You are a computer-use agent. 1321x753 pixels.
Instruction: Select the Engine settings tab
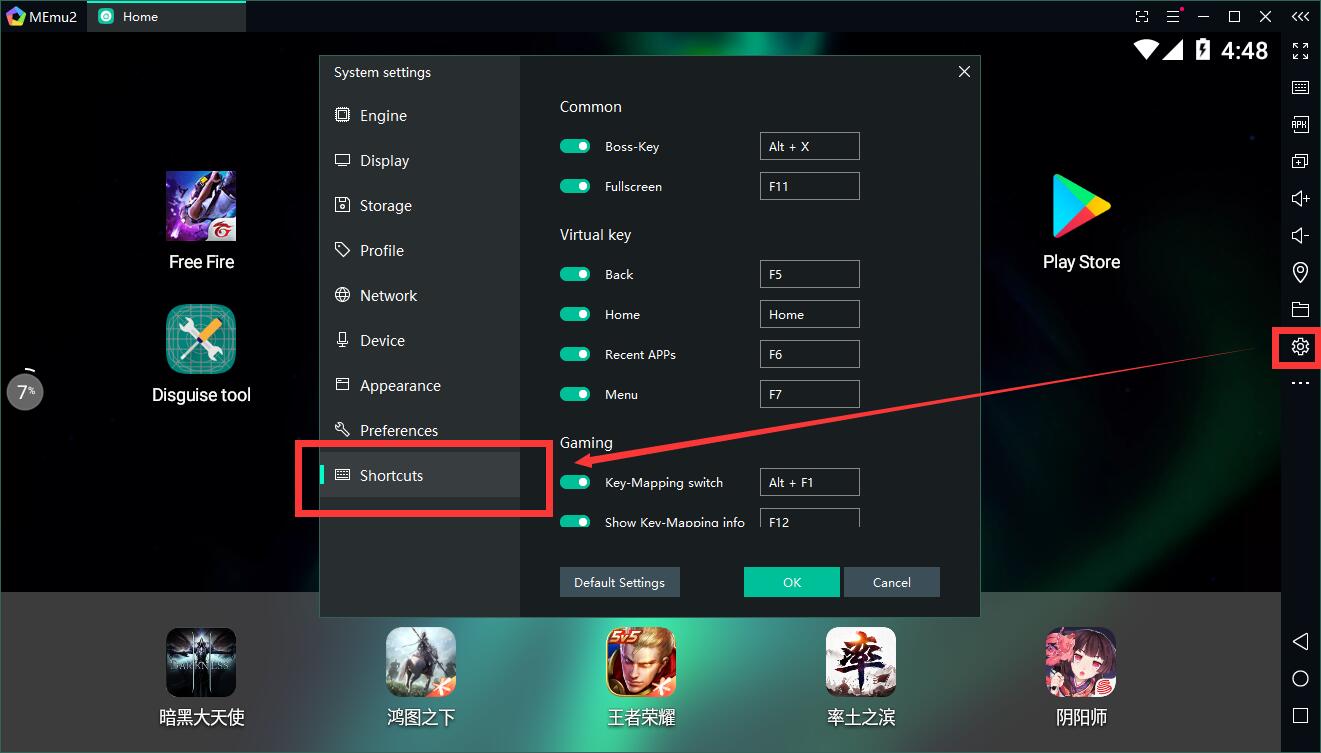383,116
